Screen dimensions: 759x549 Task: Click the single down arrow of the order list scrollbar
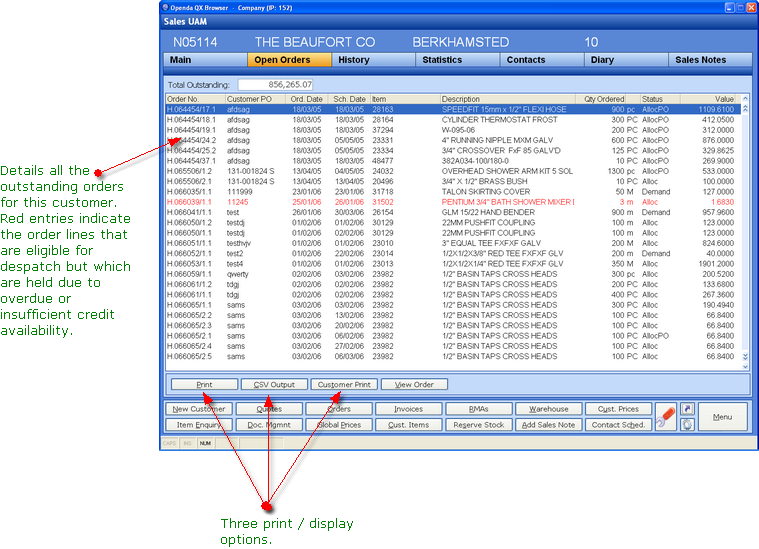[x=745, y=367]
